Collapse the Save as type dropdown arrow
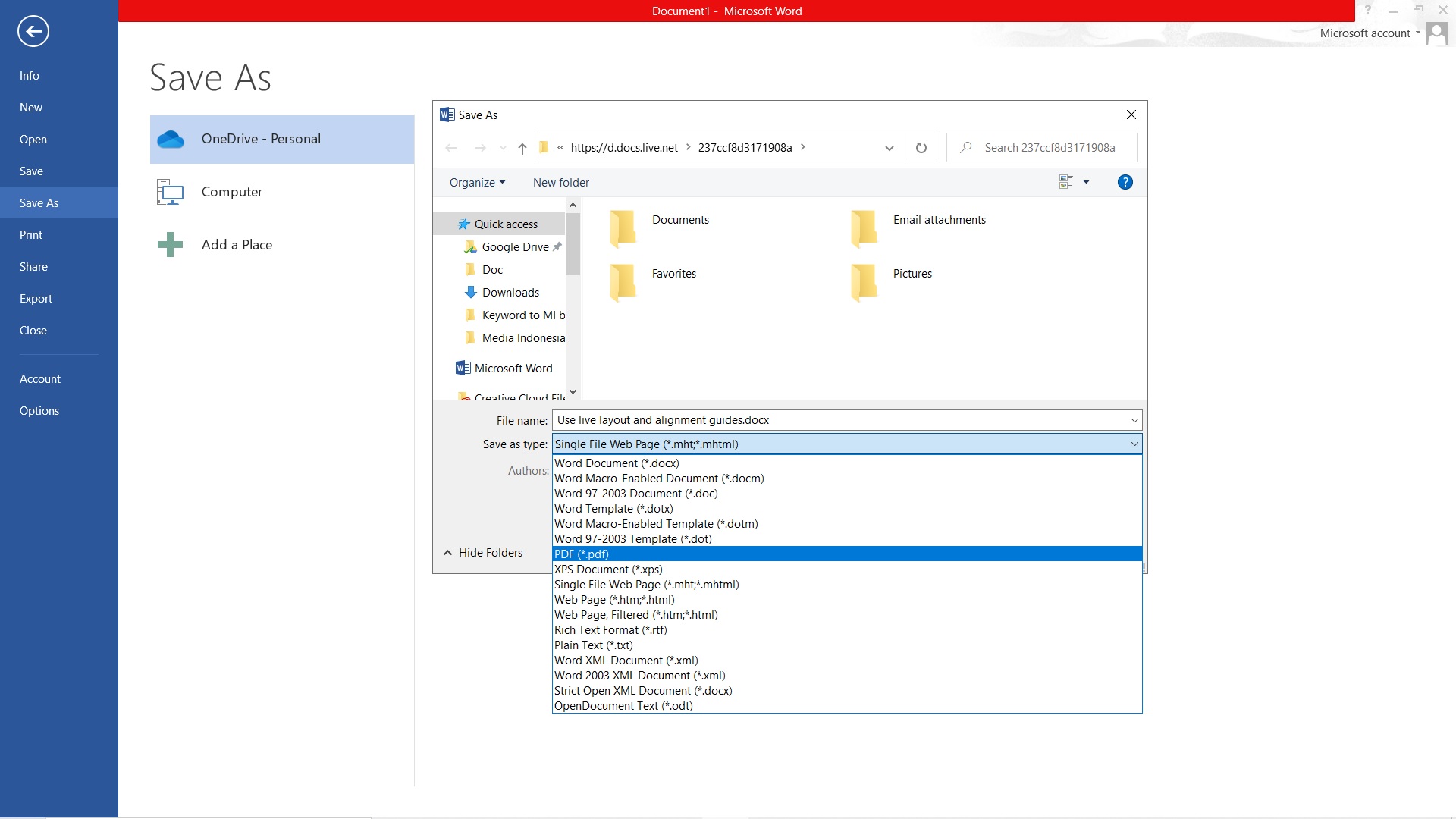 click(x=1134, y=444)
